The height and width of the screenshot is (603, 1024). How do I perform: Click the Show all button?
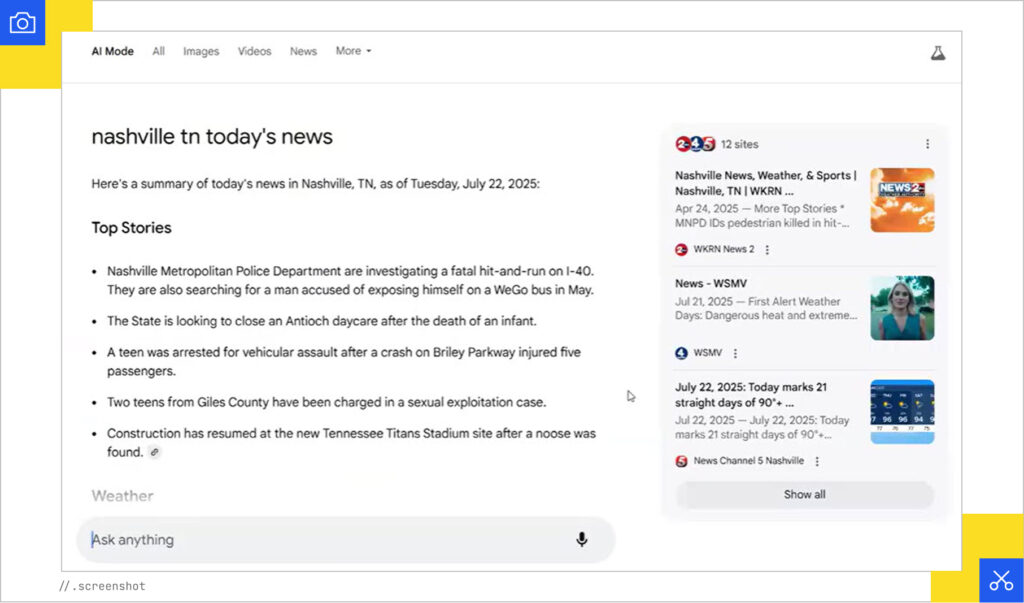(x=805, y=494)
